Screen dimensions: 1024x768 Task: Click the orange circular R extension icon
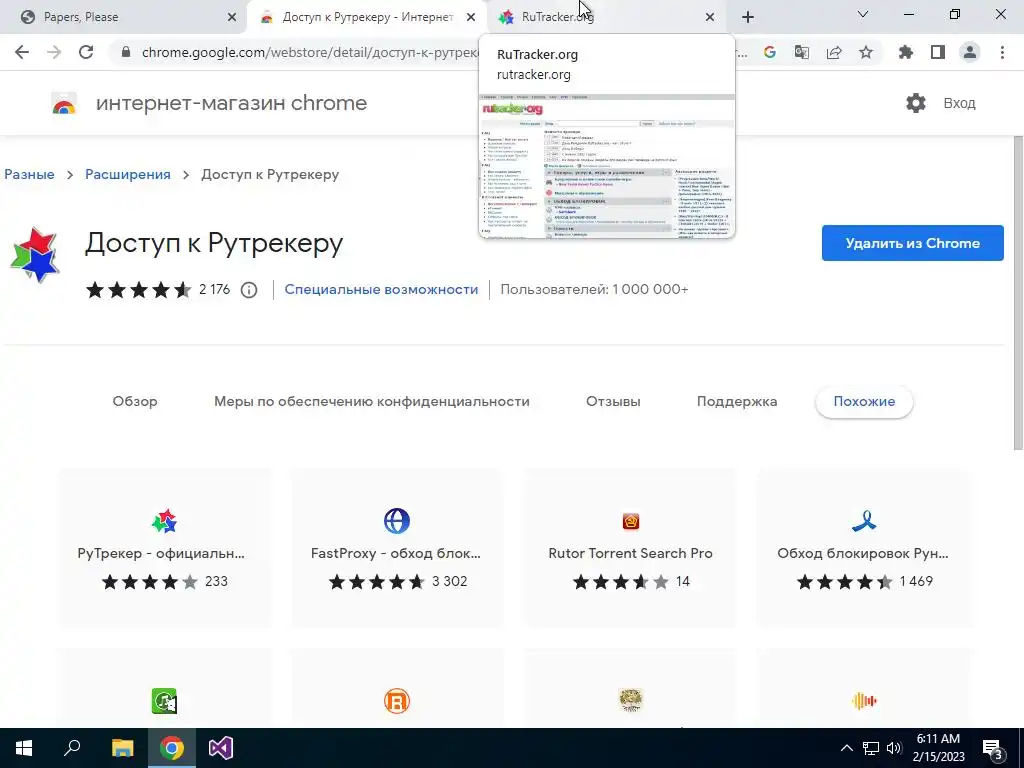click(x=396, y=701)
